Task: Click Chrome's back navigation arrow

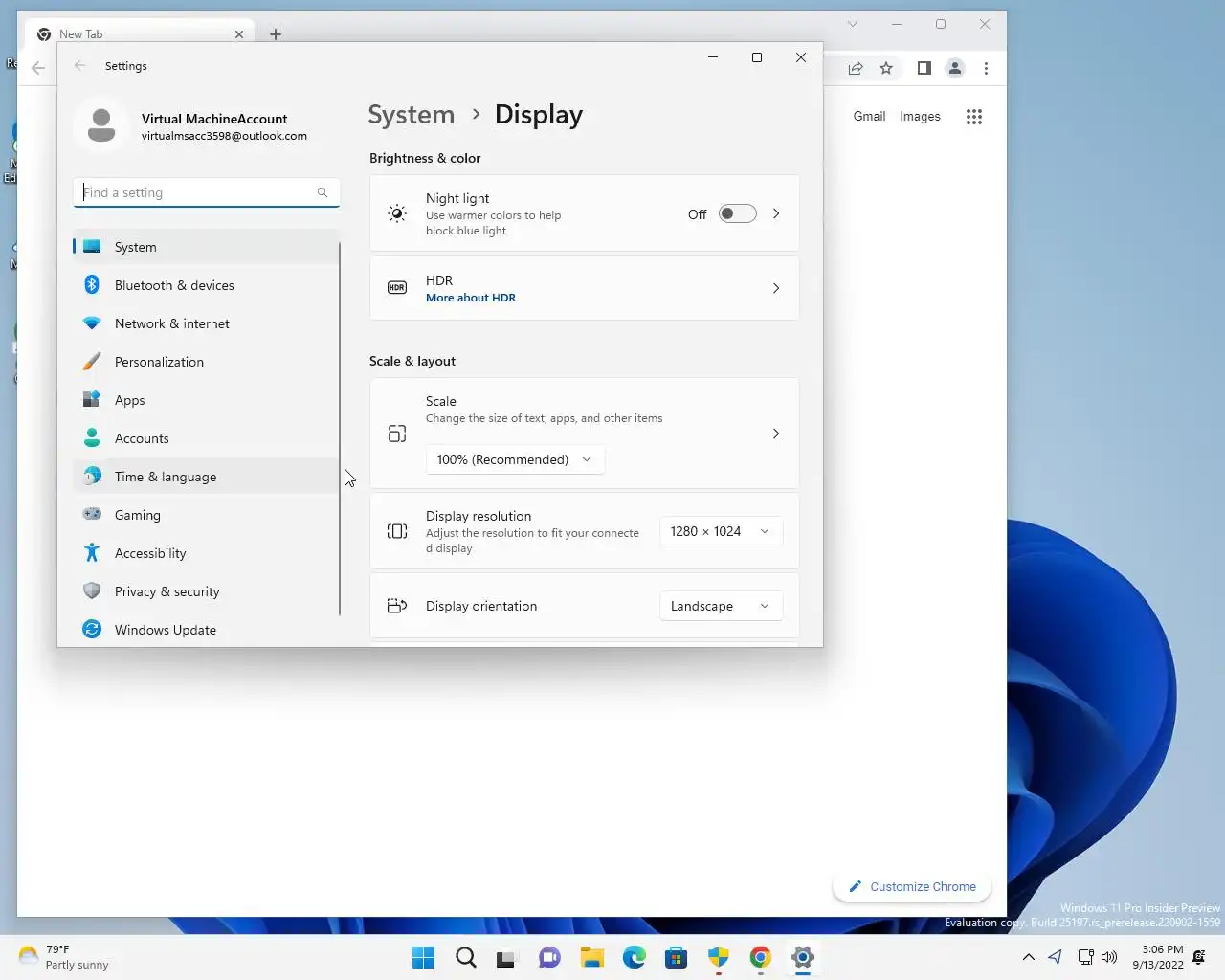Action: pos(38,68)
